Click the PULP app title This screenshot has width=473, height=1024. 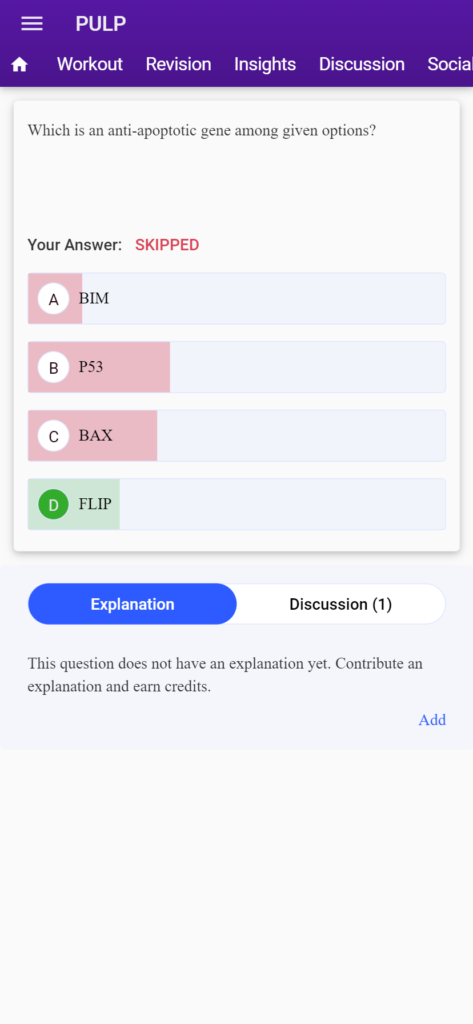101,24
